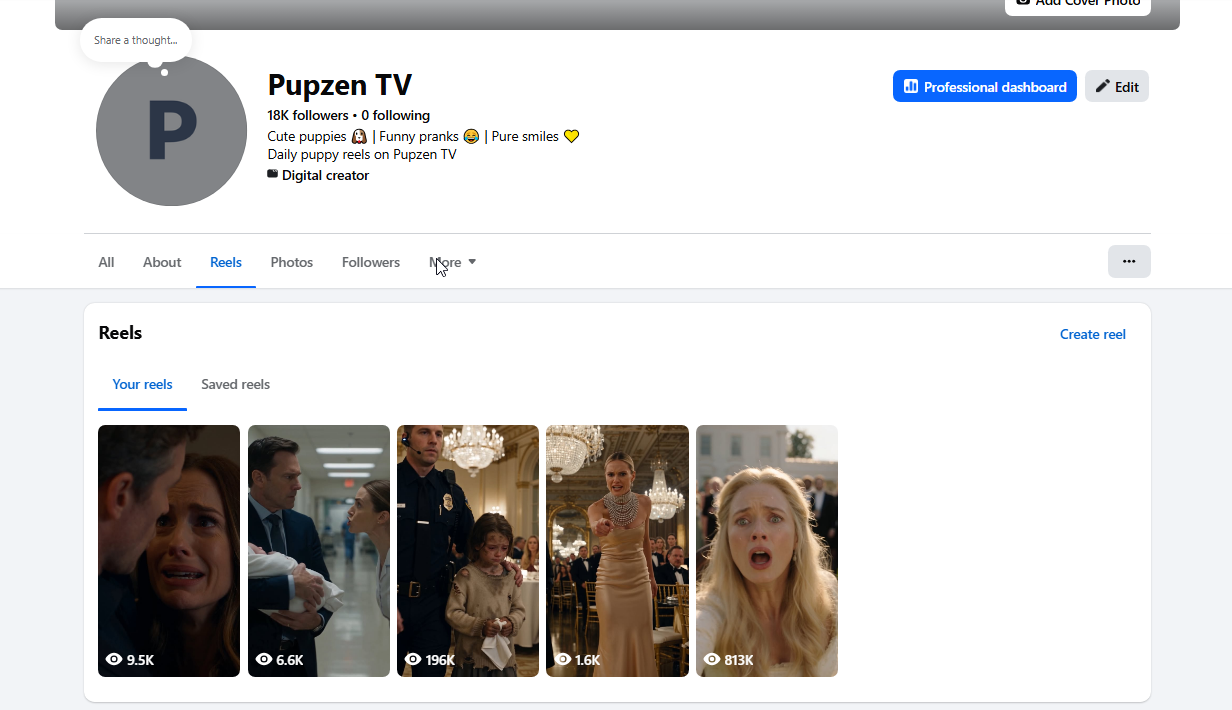Open the reel with 6.6K views
The image size is (1232, 710).
(x=319, y=551)
